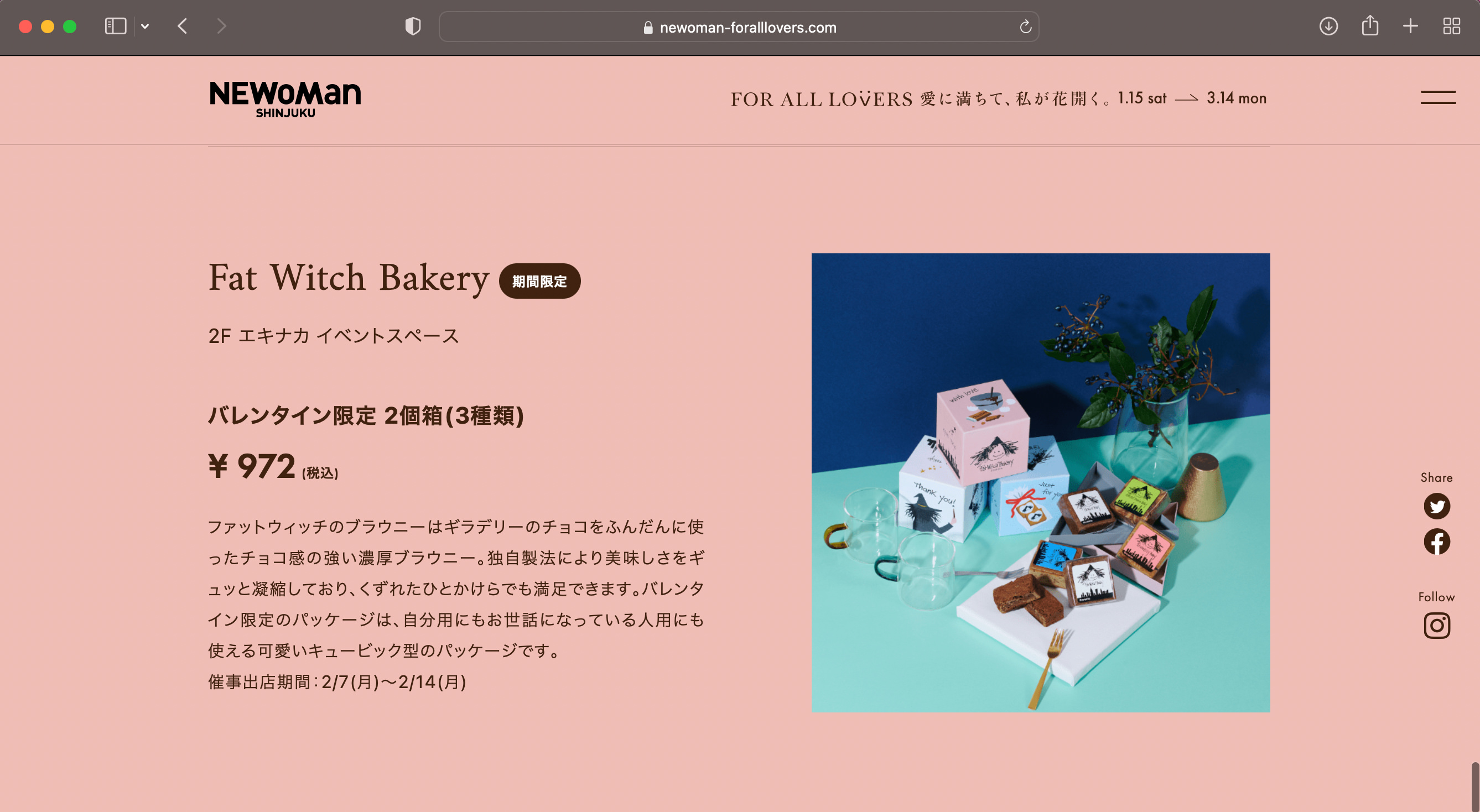Share page via Twitter icon
The width and height of the screenshot is (1480, 812).
[1436, 506]
